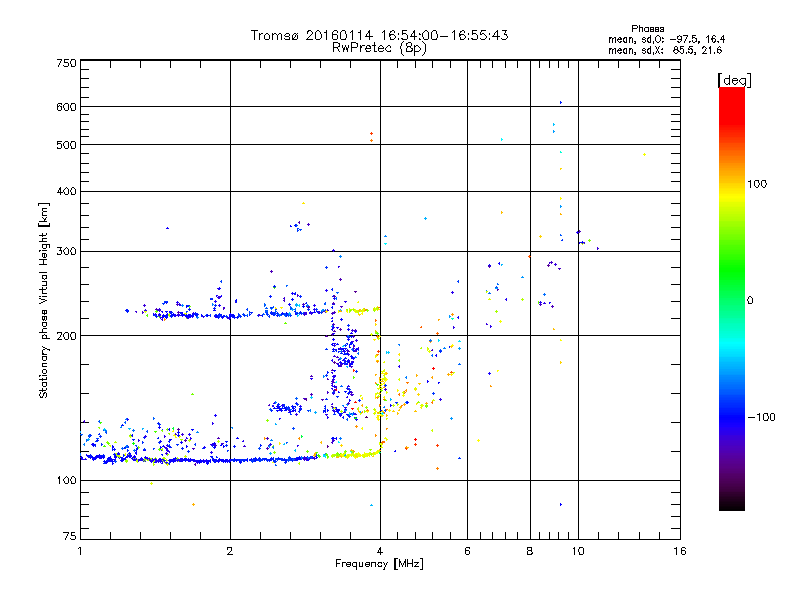Click the rainbow phase colorbar

[x=732, y=298]
